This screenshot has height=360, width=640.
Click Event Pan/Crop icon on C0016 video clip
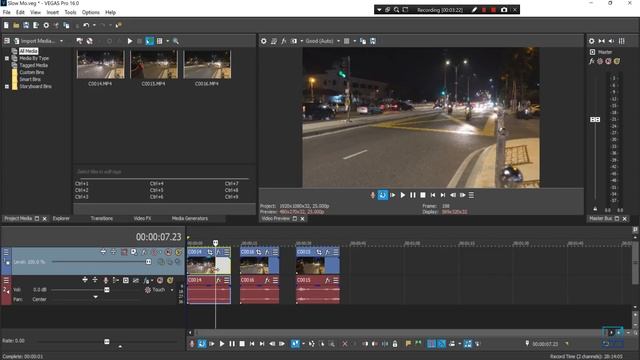coord(258,252)
